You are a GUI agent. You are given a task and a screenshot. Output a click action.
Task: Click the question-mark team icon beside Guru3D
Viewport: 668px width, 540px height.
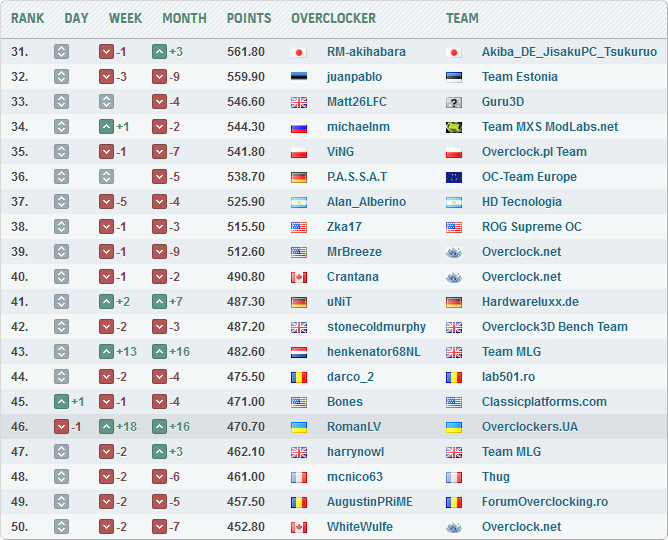[454, 102]
